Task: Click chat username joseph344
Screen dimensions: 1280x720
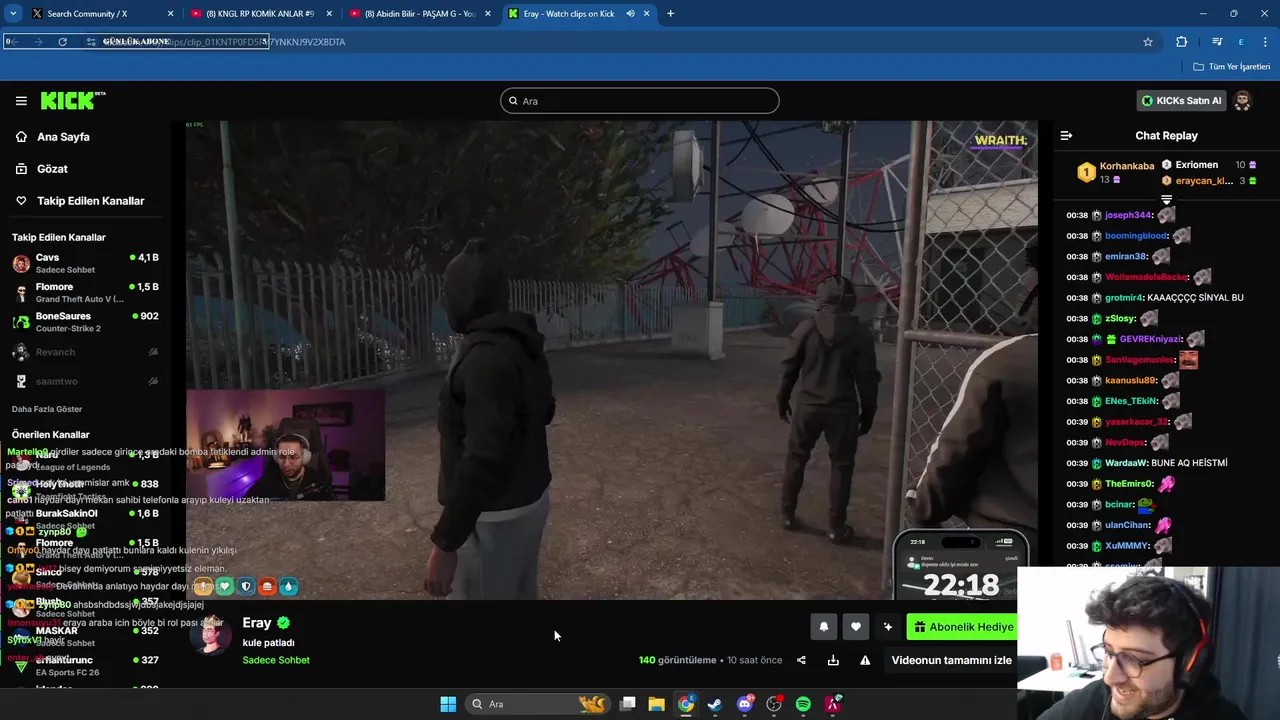Action: (1128, 215)
